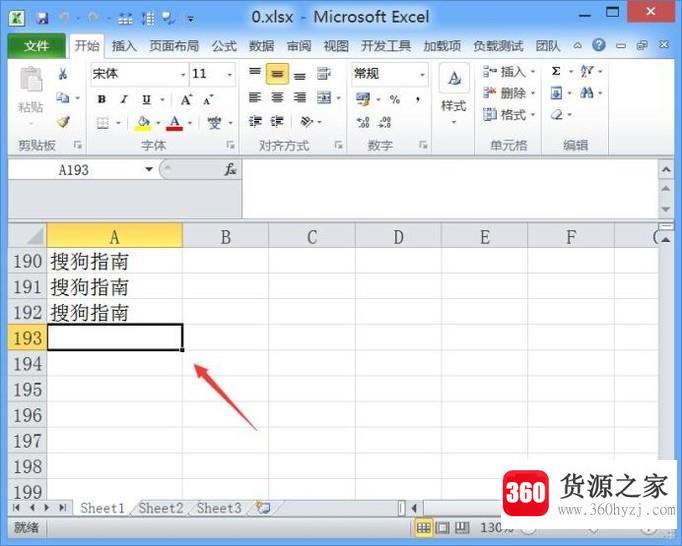Align text right

[300, 97]
